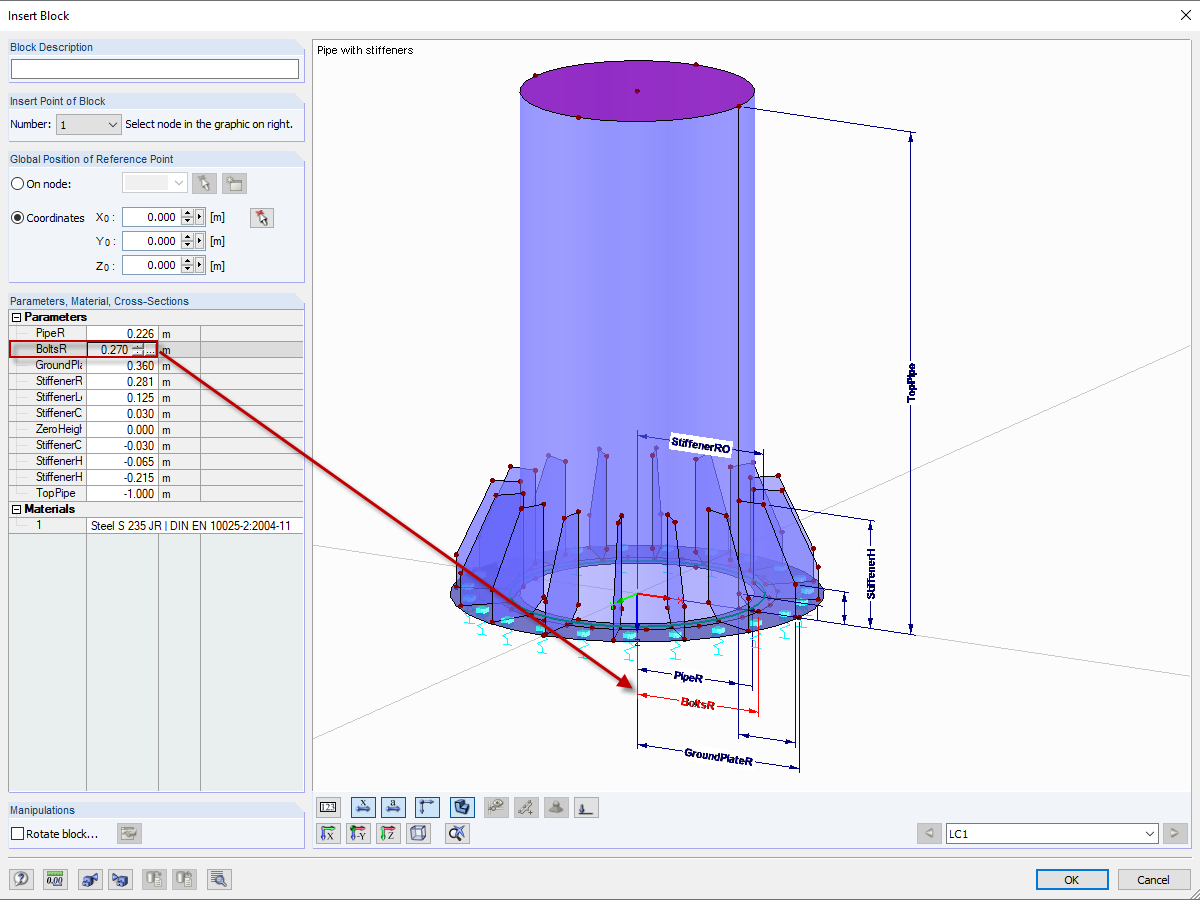Select the TopPipe parameter row

point(156,493)
